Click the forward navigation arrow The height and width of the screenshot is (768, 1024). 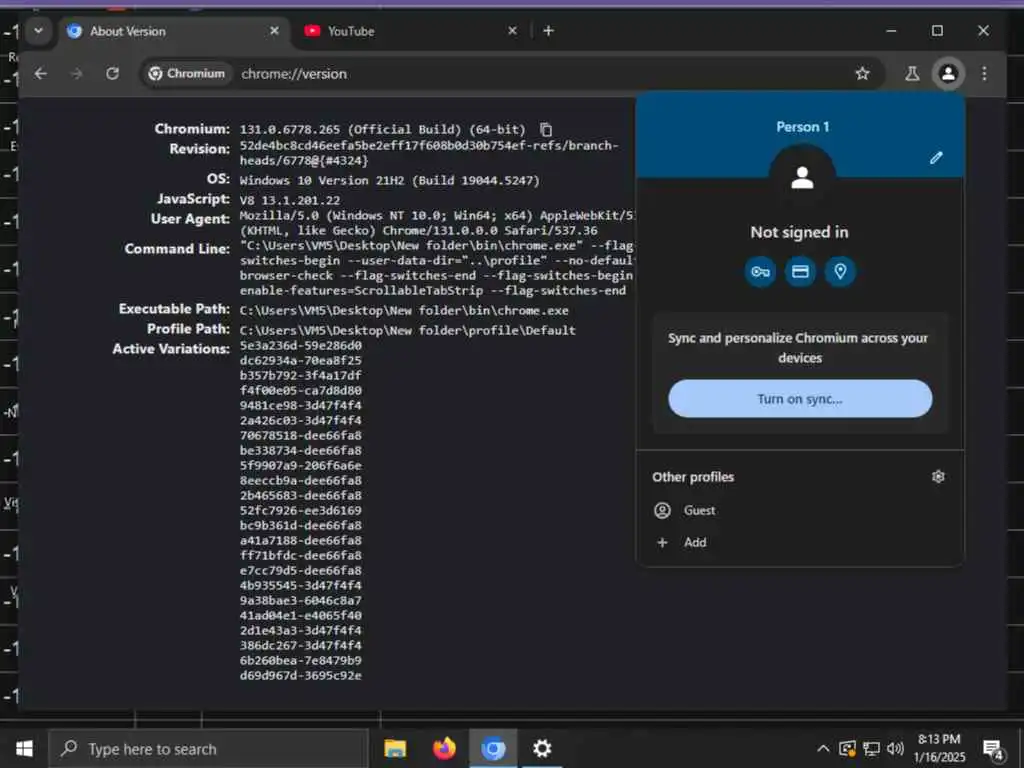(x=76, y=74)
